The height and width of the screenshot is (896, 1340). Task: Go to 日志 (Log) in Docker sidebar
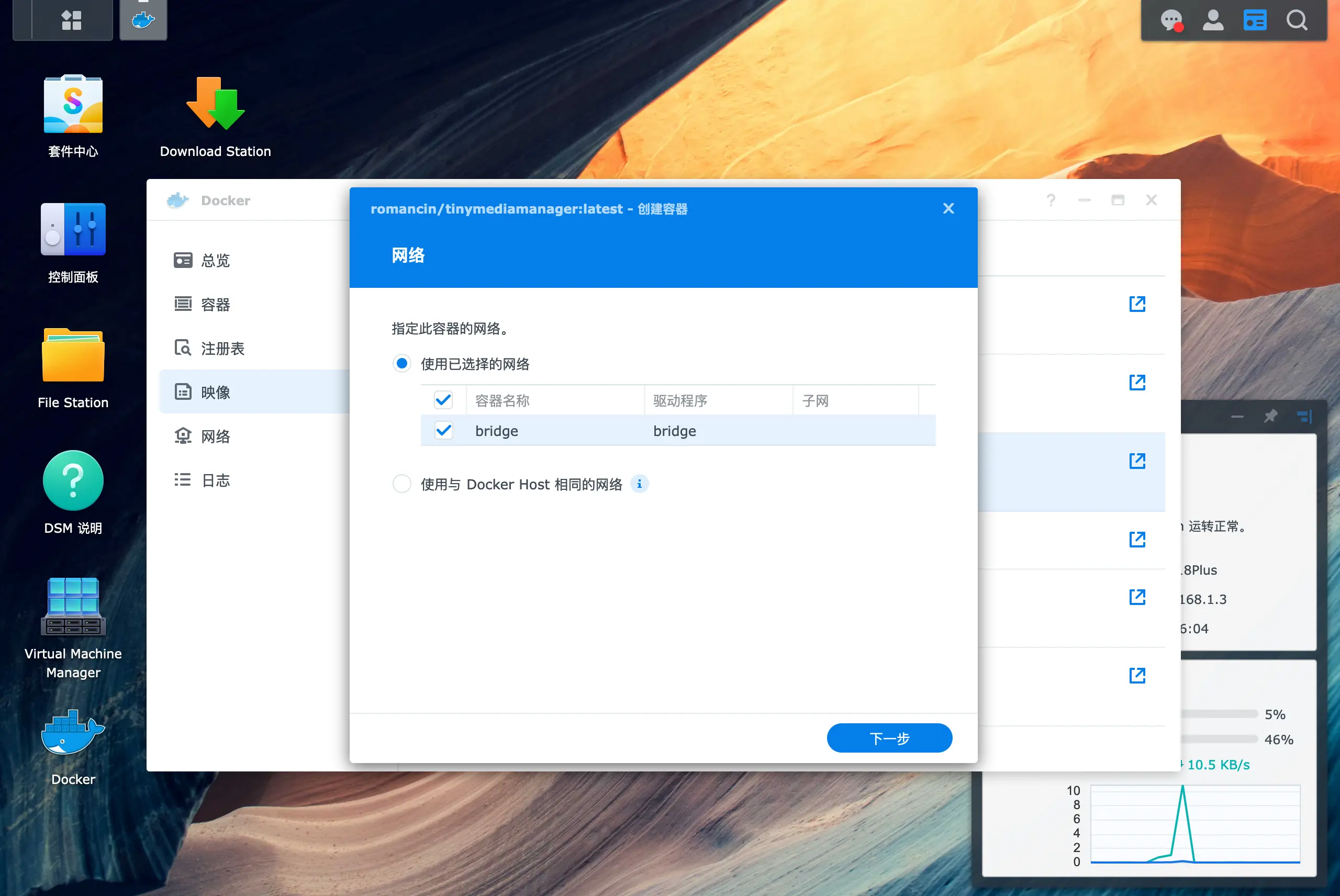click(x=254, y=480)
